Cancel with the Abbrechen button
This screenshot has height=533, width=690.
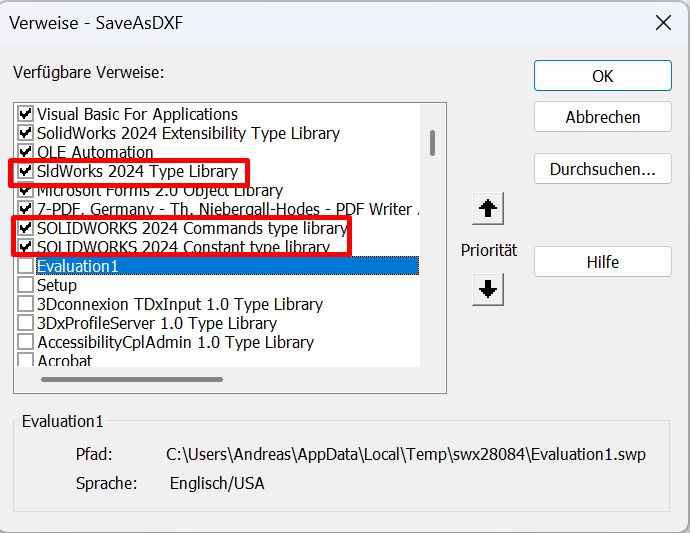tap(602, 117)
